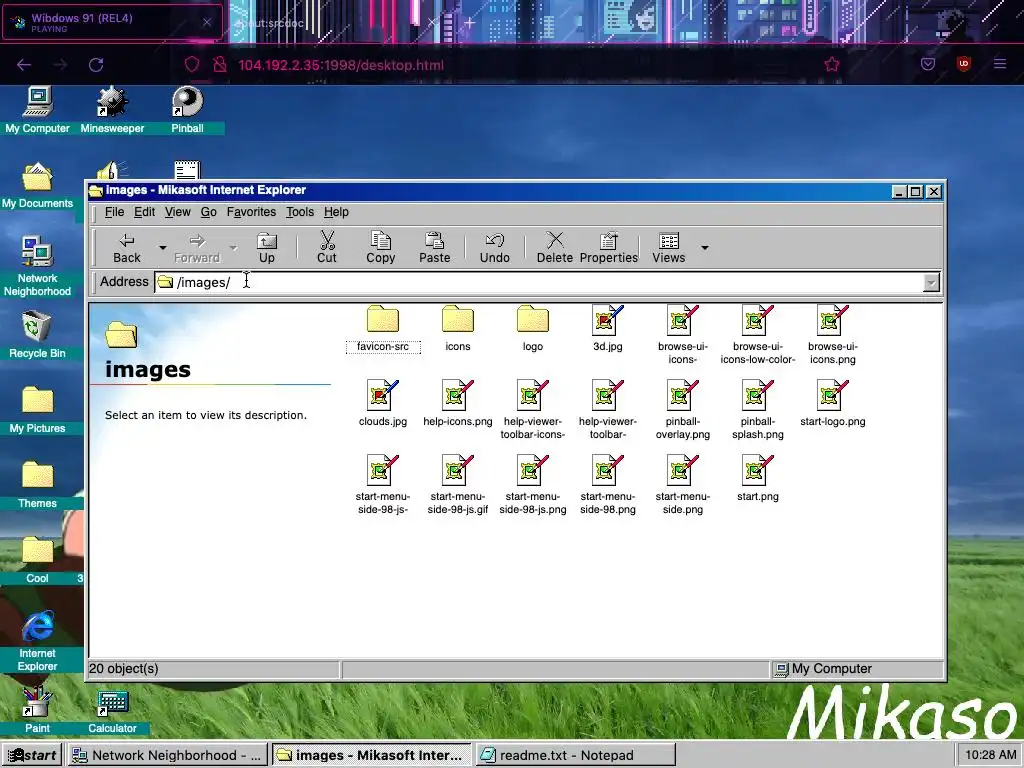Switch to Network Neighborhood taskbar window
This screenshot has height=768, width=1024.
click(168, 755)
